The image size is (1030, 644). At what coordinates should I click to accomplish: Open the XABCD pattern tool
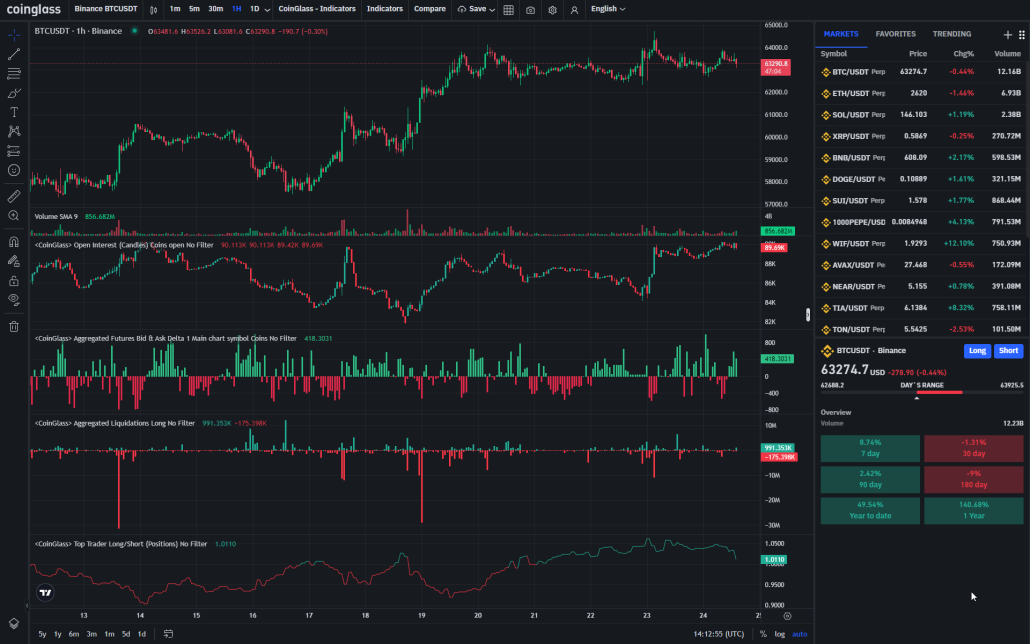(13, 131)
